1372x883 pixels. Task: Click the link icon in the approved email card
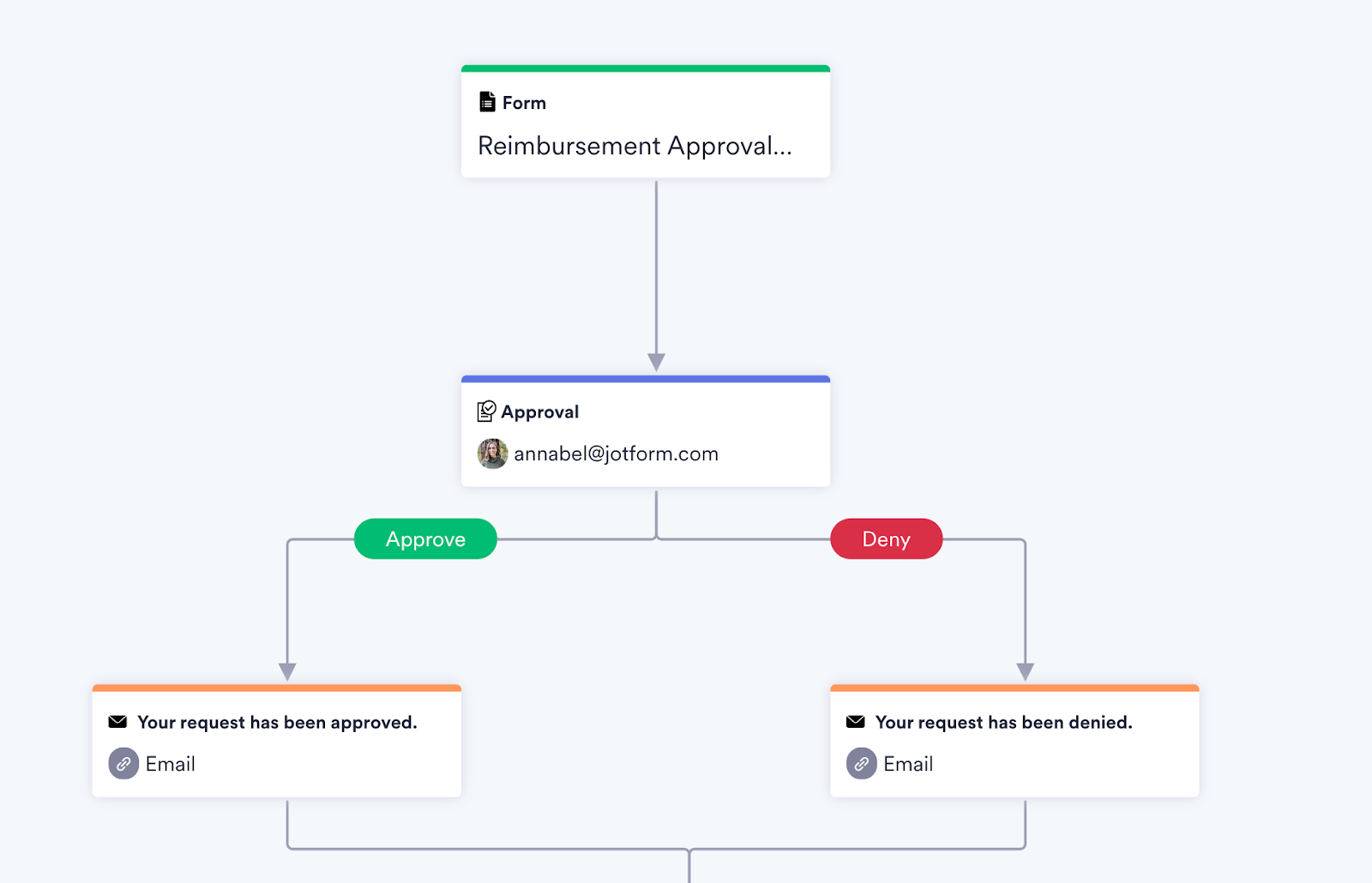[x=123, y=764]
